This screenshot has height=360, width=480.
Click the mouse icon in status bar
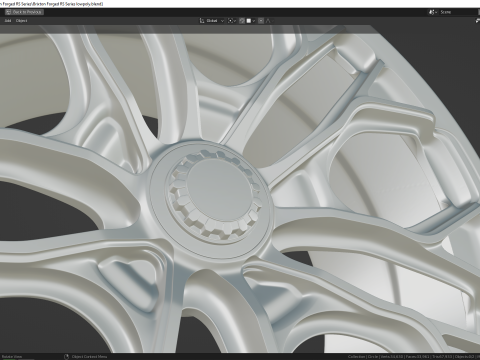[x=66, y=357]
